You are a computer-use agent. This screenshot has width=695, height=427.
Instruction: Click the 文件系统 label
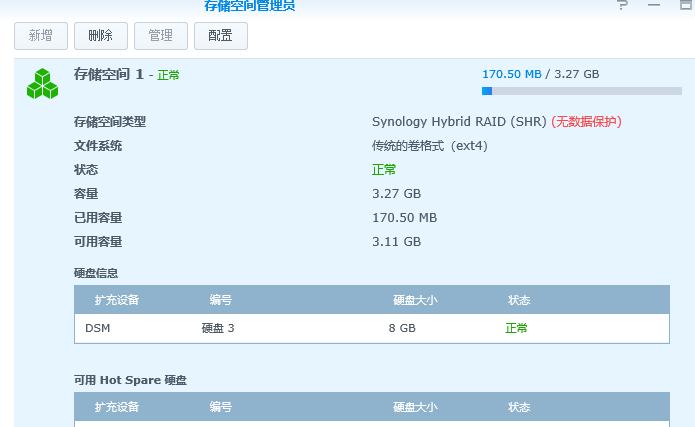pos(98,146)
